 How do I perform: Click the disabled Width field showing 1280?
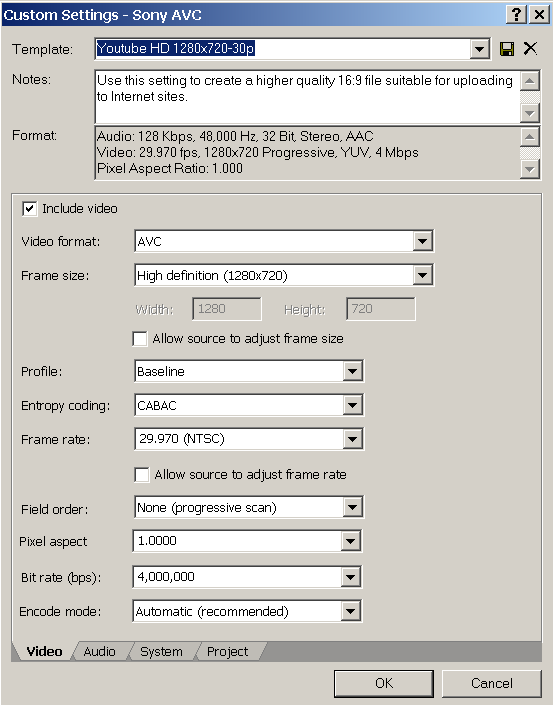click(227, 309)
